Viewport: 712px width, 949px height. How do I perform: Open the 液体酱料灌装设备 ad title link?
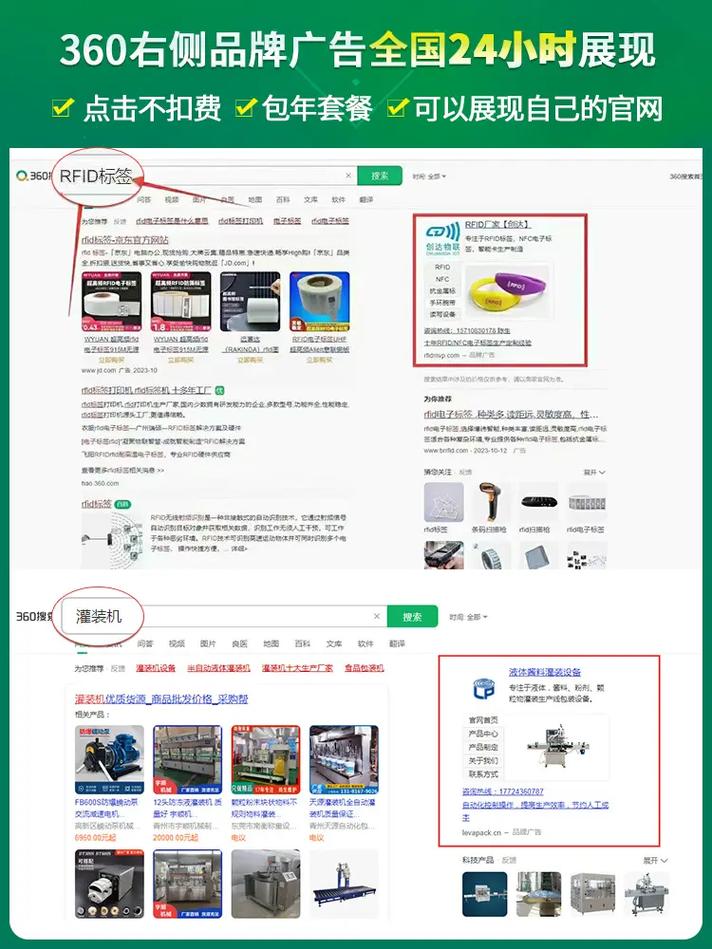coord(545,672)
